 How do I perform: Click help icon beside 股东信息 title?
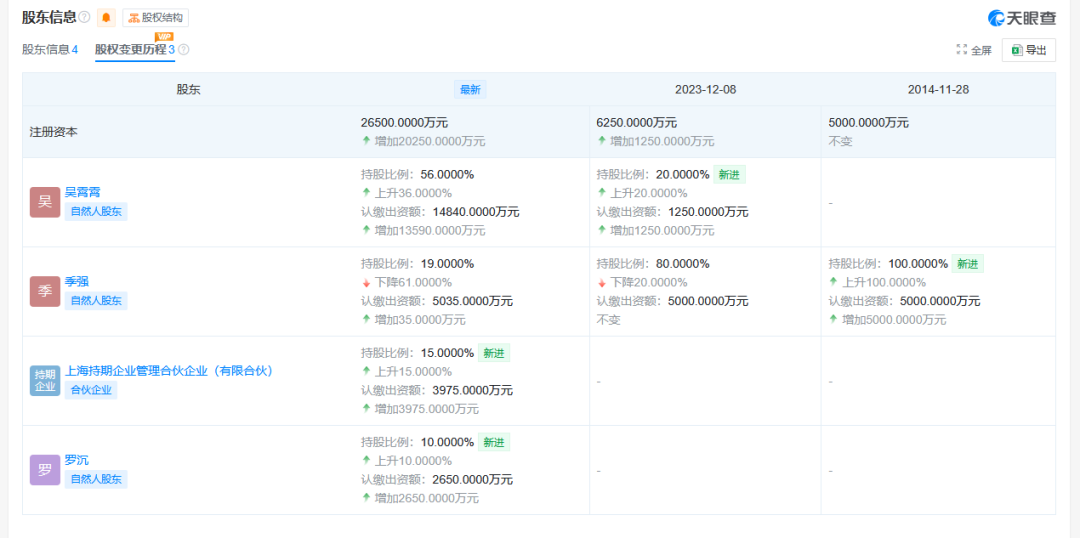point(84,17)
